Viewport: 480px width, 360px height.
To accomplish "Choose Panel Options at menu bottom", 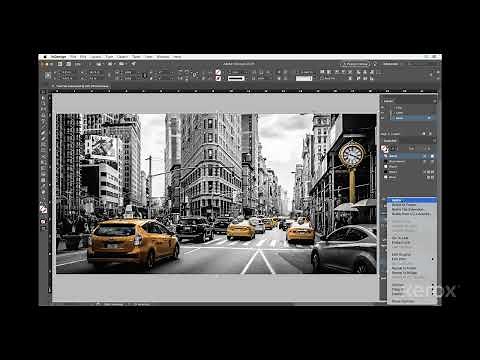I will (412, 301).
